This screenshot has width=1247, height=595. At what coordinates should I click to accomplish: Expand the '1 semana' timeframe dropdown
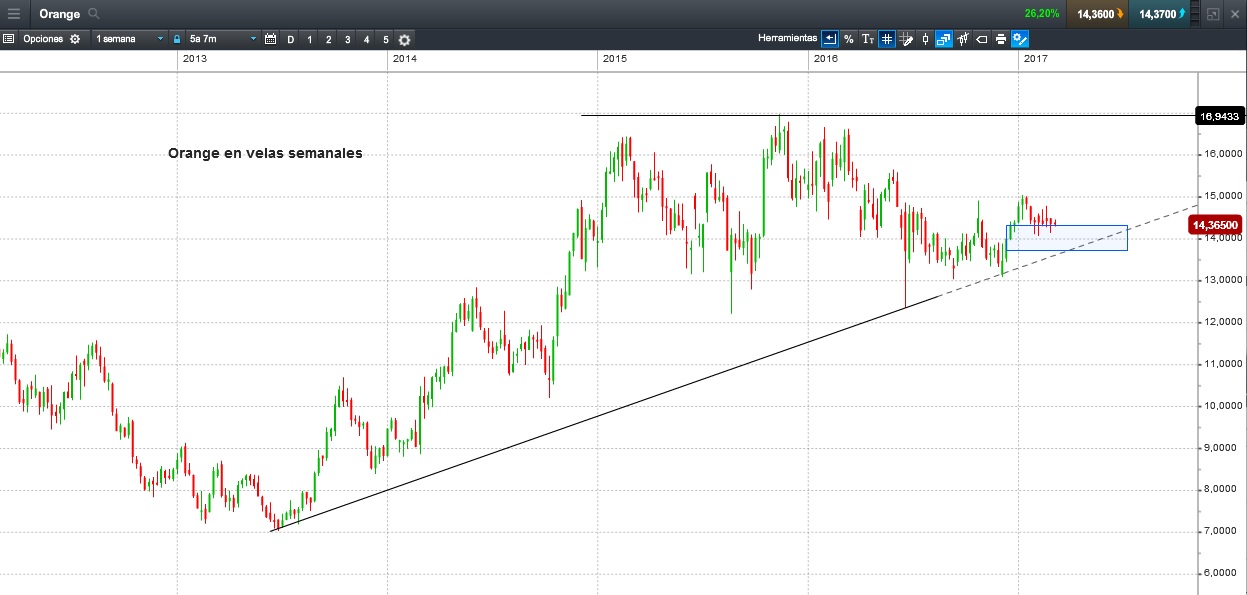click(130, 39)
